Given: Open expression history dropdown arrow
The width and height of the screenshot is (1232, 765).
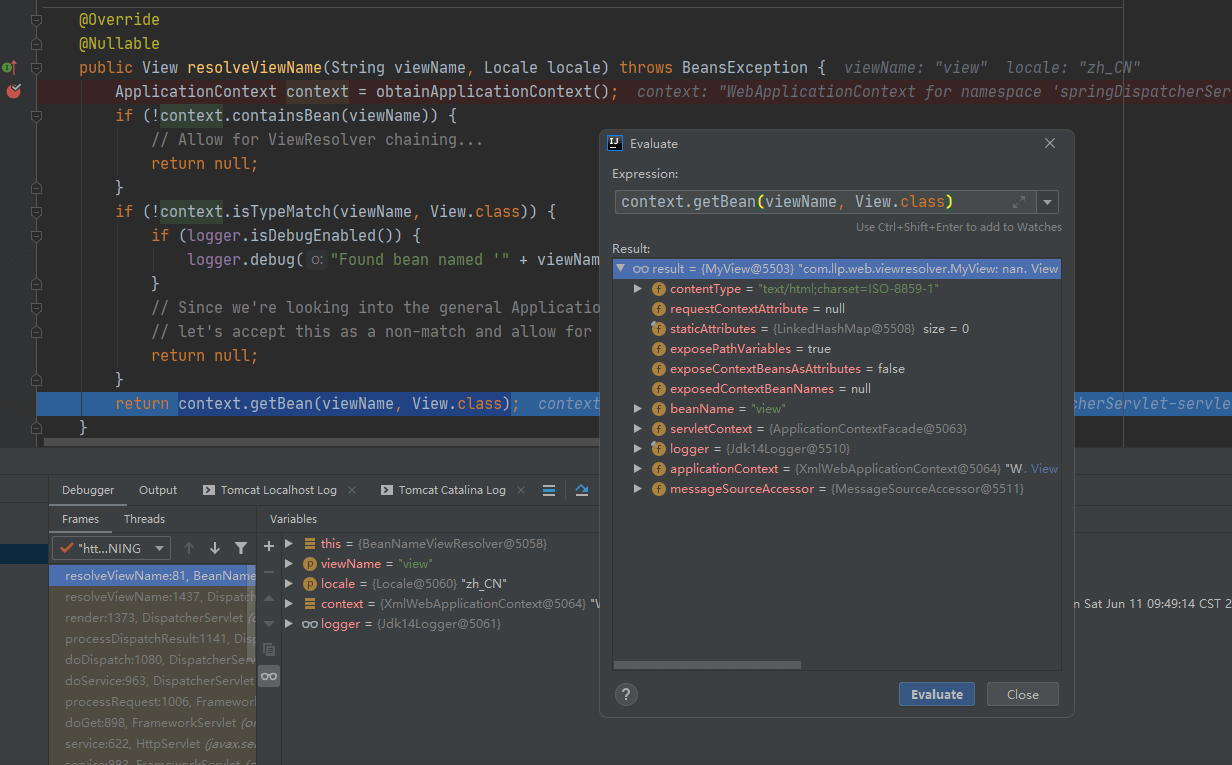Looking at the screenshot, I should coord(1048,202).
